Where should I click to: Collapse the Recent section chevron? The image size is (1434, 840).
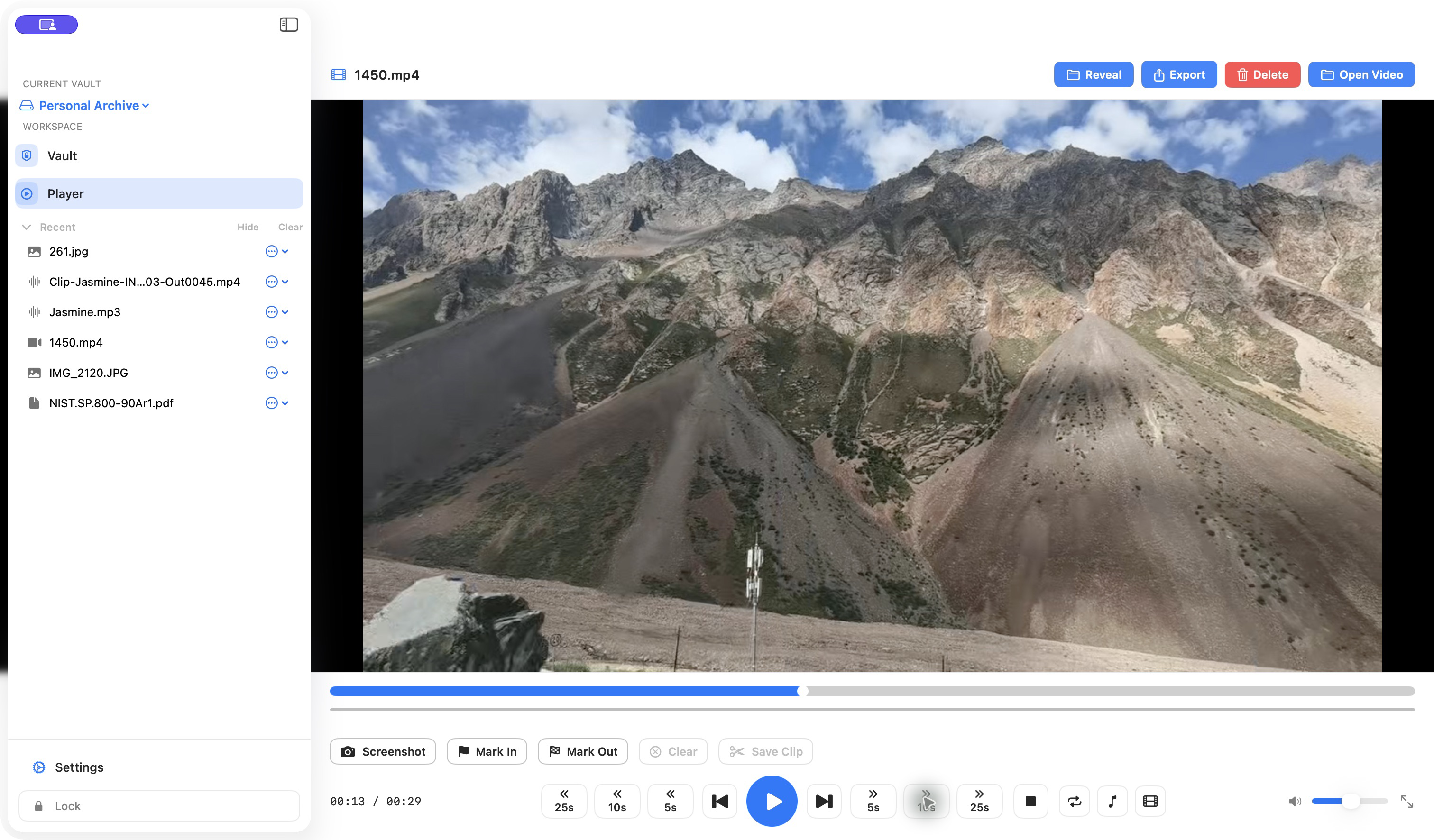pyautogui.click(x=26, y=227)
